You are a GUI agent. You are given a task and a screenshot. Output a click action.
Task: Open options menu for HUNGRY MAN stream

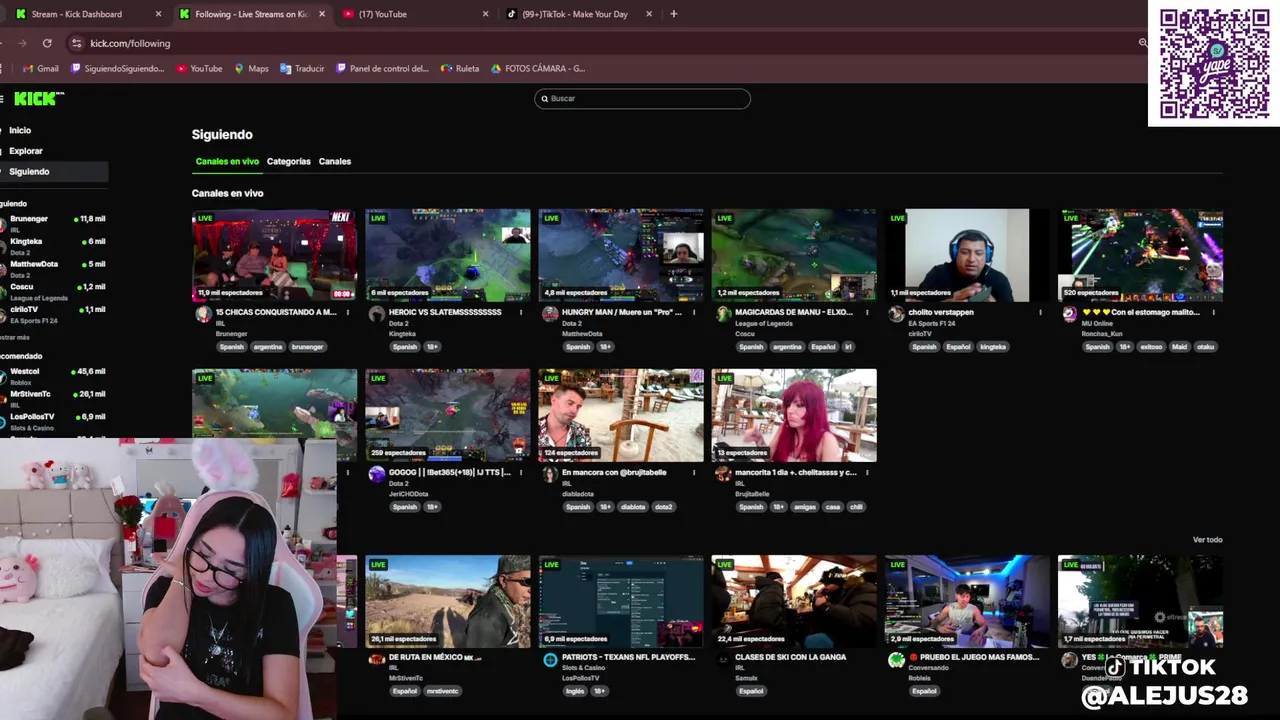694,312
